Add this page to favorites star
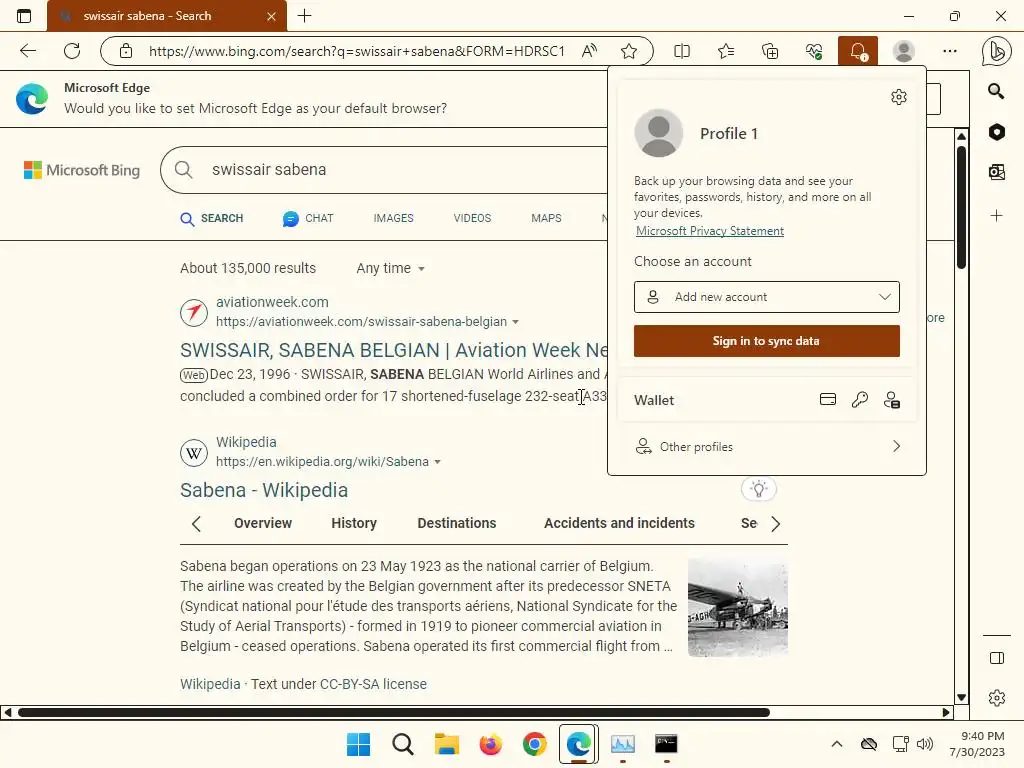The image size is (1024, 768). [x=629, y=51]
